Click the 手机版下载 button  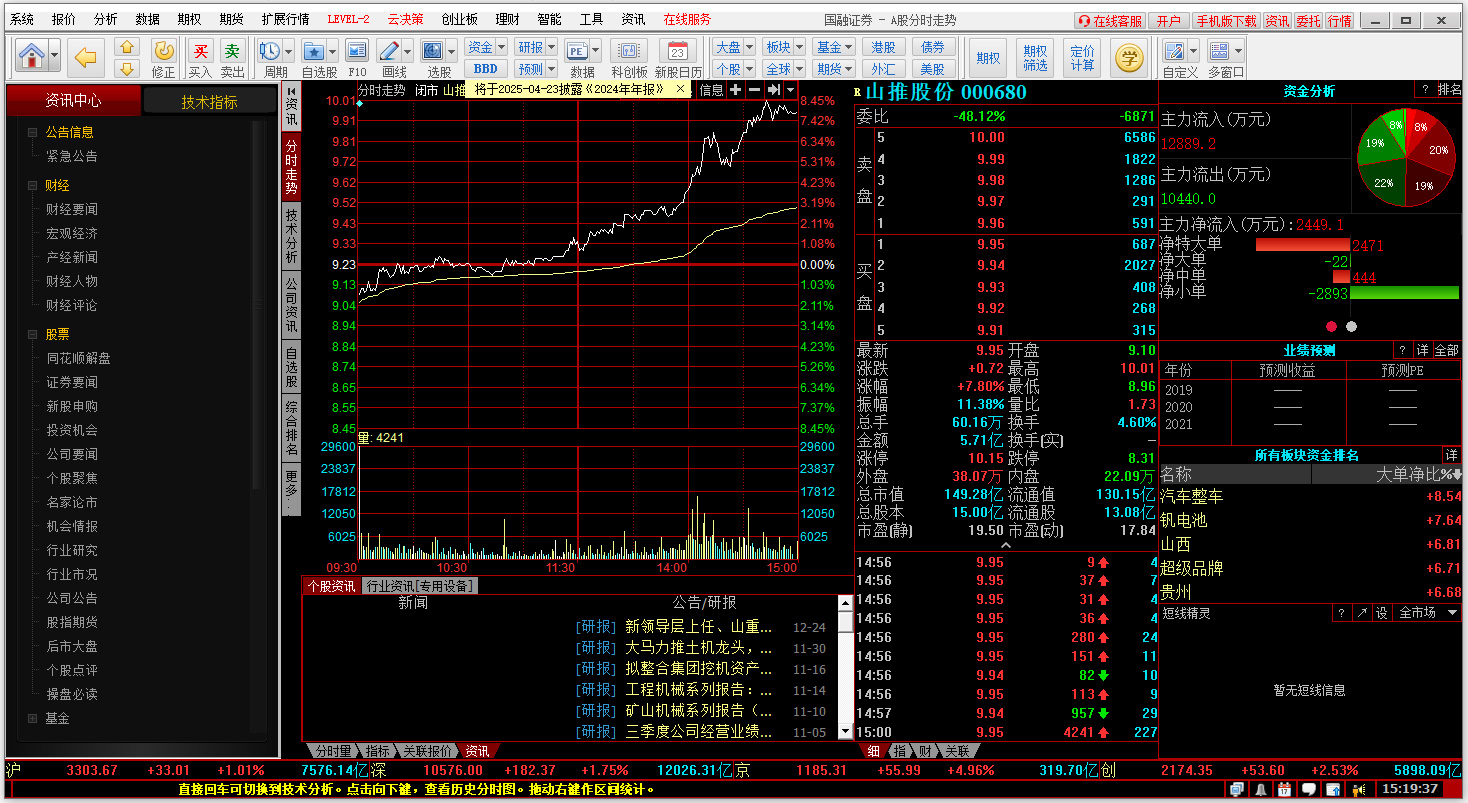click(x=1225, y=20)
